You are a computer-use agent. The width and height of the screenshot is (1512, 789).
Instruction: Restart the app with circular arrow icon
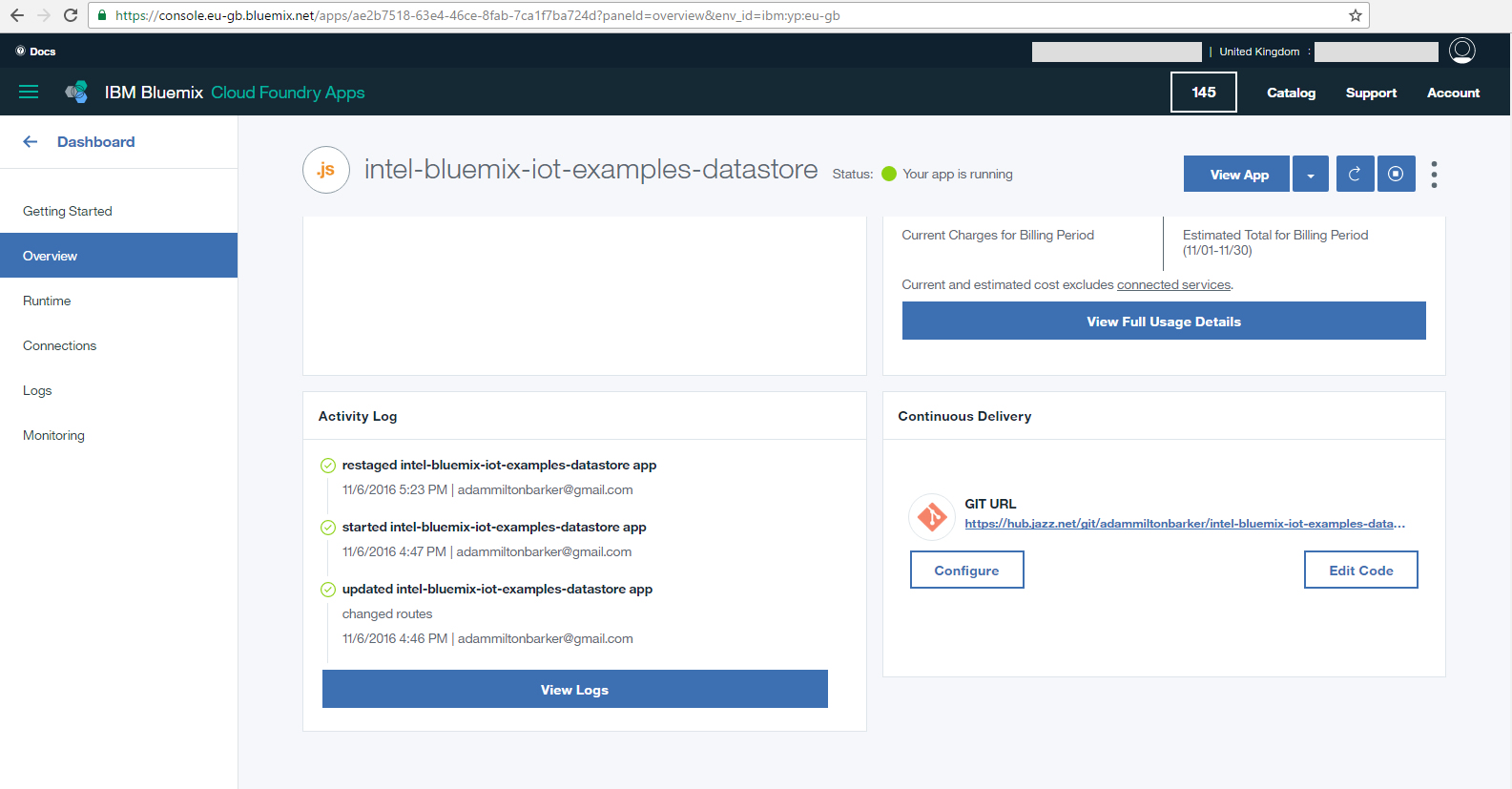[1354, 174]
